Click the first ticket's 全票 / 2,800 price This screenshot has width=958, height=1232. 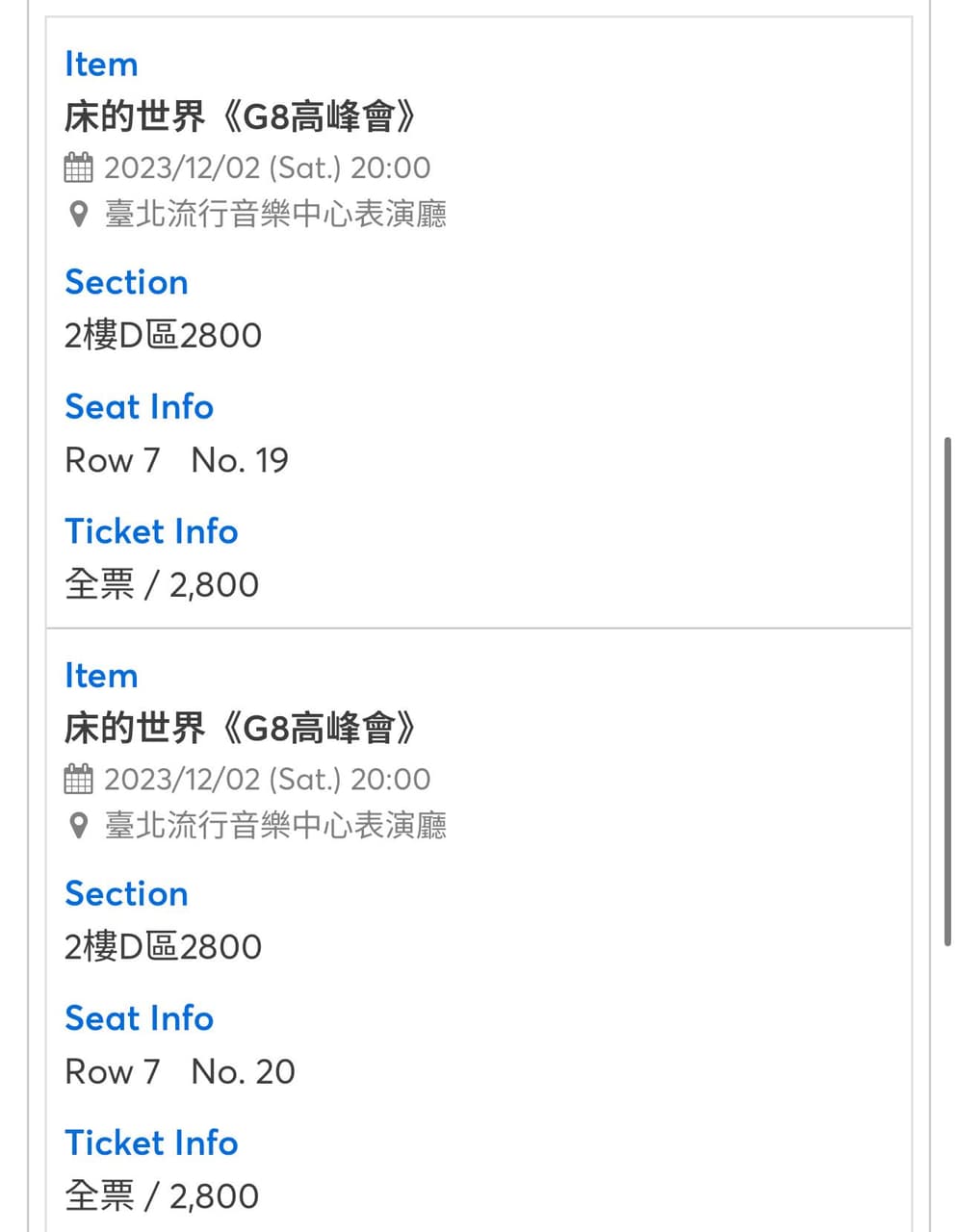coord(162,584)
